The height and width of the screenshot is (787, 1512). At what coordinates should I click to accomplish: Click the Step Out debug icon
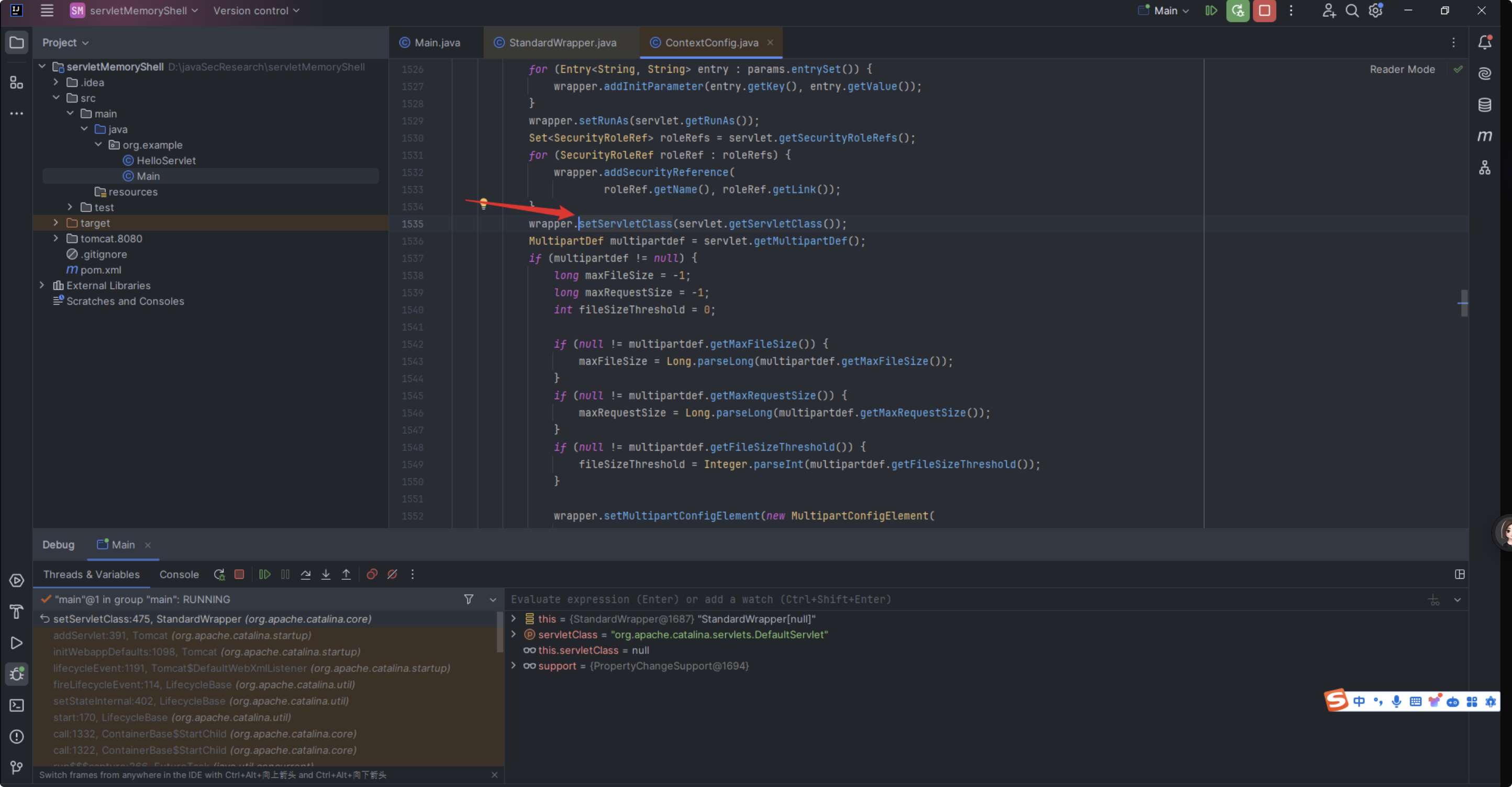[x=346, y=574]
